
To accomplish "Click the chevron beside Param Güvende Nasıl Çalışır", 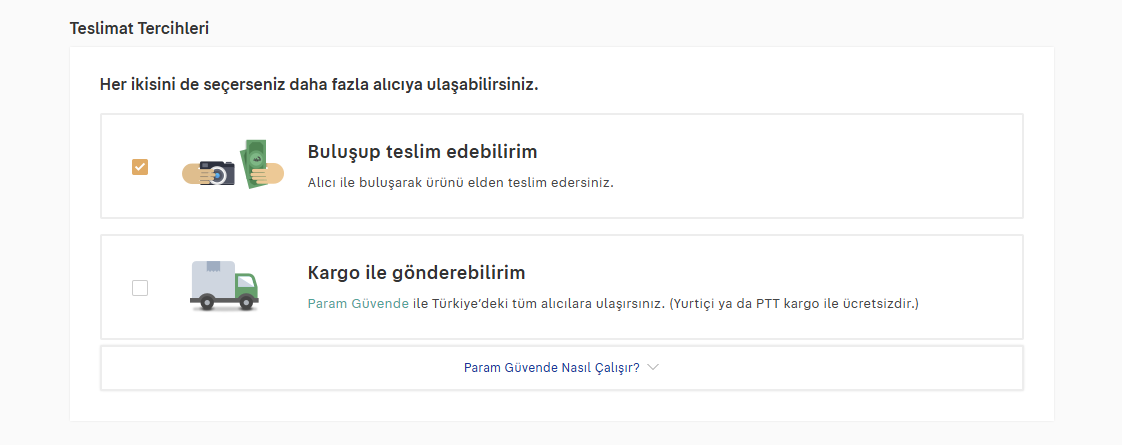I will click(653, 367).
